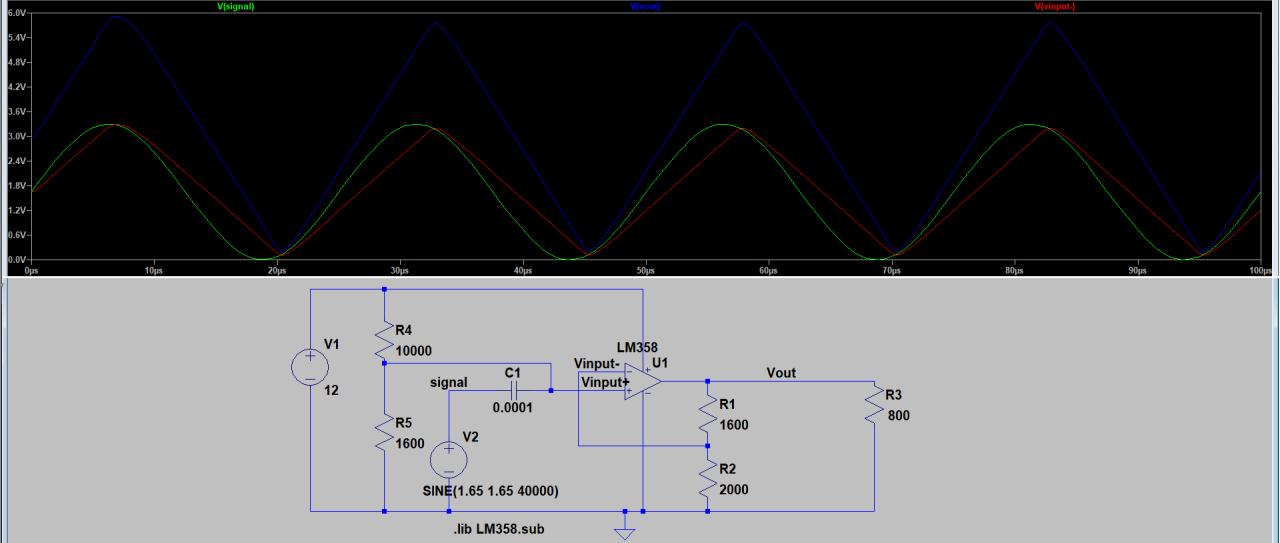1280x543 pixels.
Task: Click the V(signal) green trace label
Action: pos(234,6)
